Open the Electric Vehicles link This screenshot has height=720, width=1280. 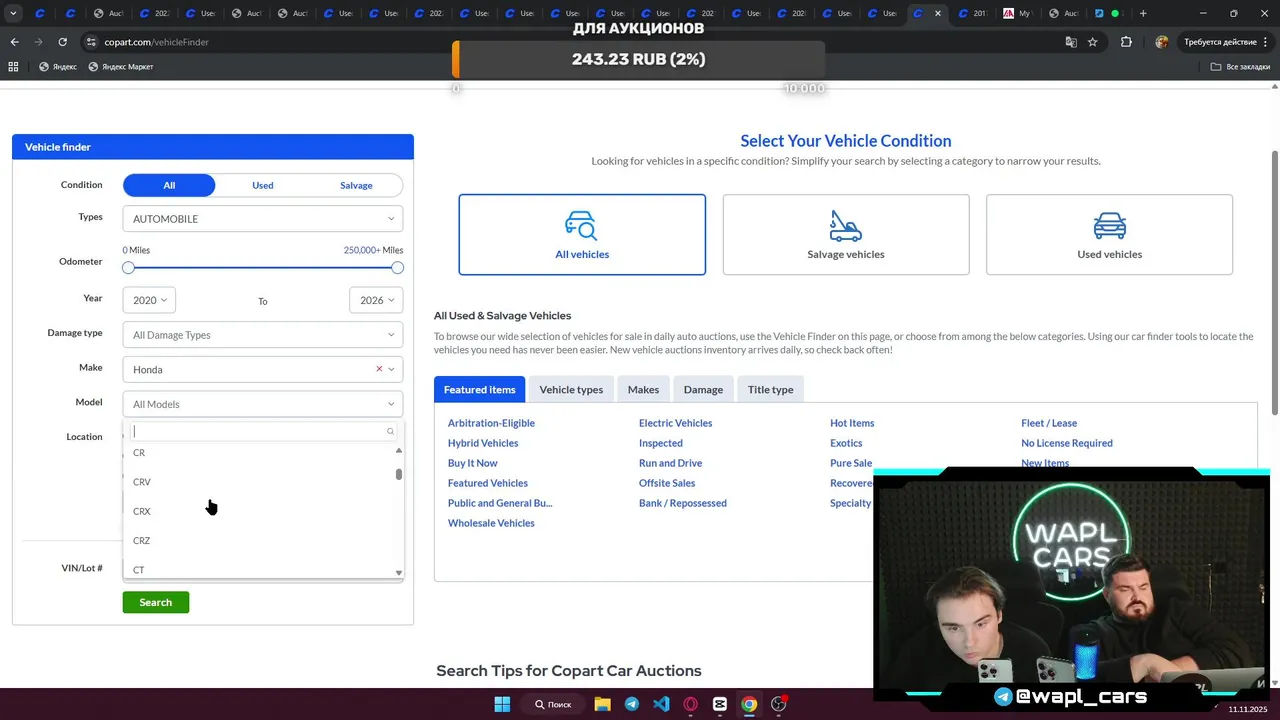(x=675, y=423)
